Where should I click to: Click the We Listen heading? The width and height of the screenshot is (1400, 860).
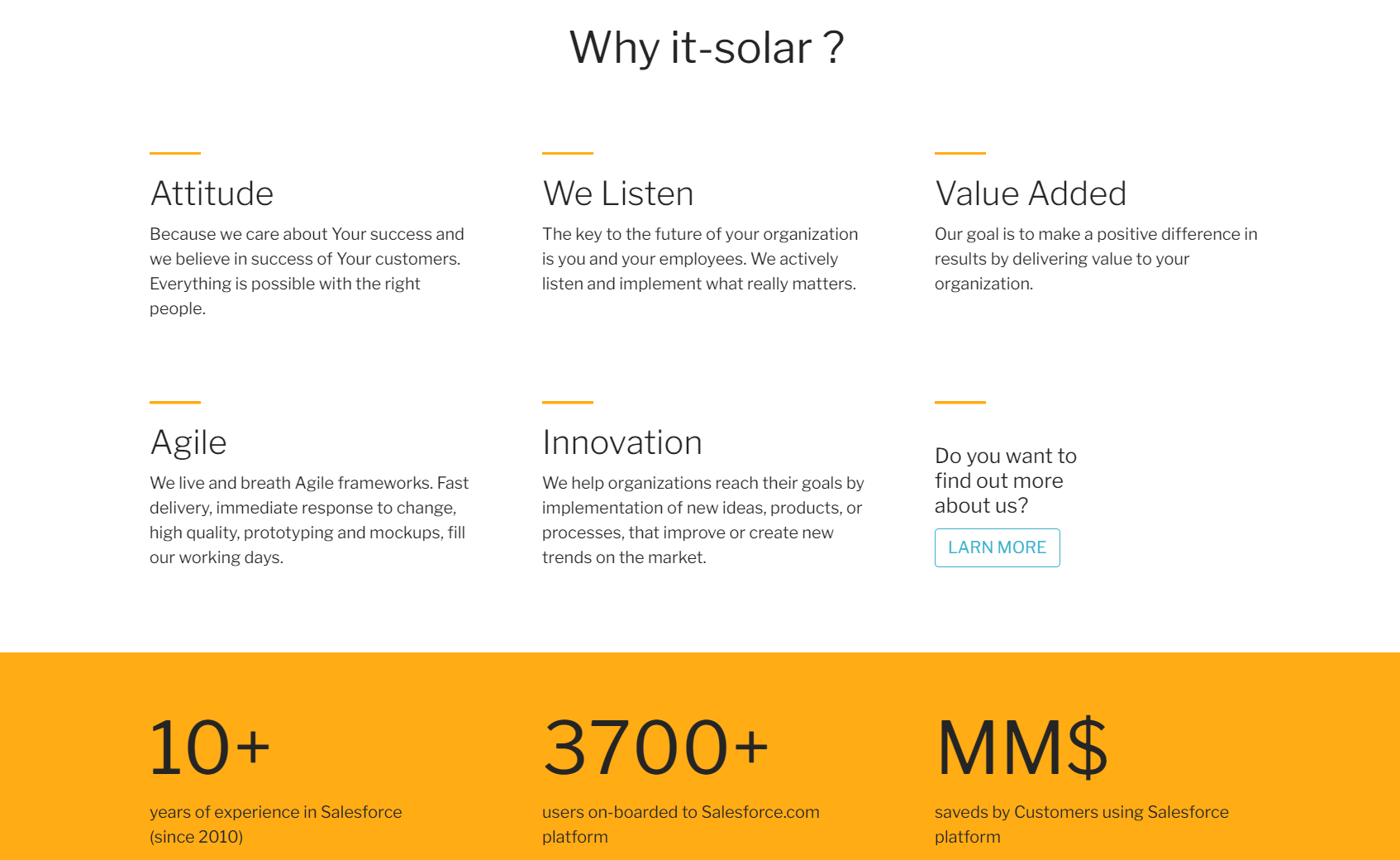(618, 193)
